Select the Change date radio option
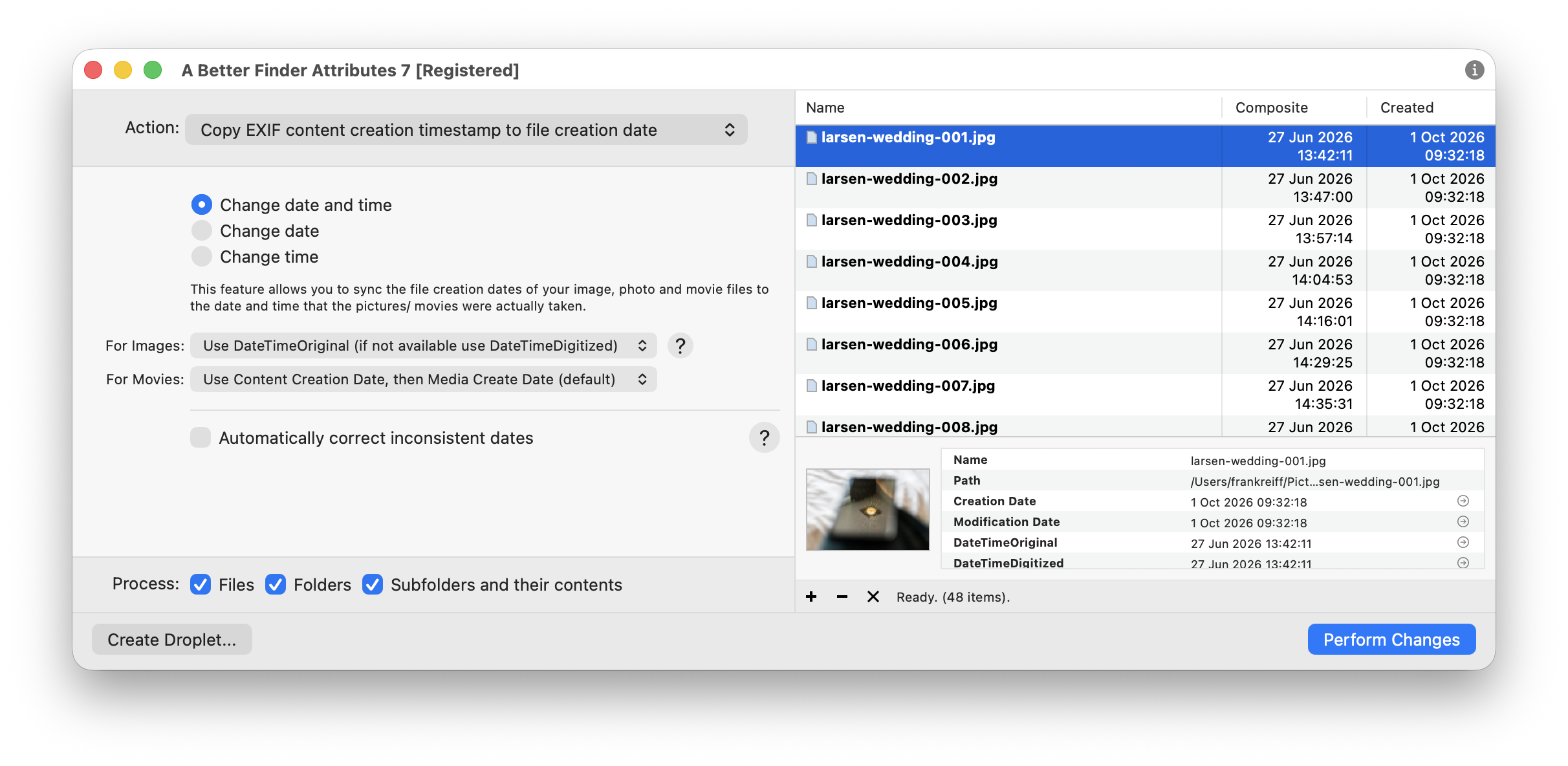The image size is (1568, 766). (x=202, y=231)
